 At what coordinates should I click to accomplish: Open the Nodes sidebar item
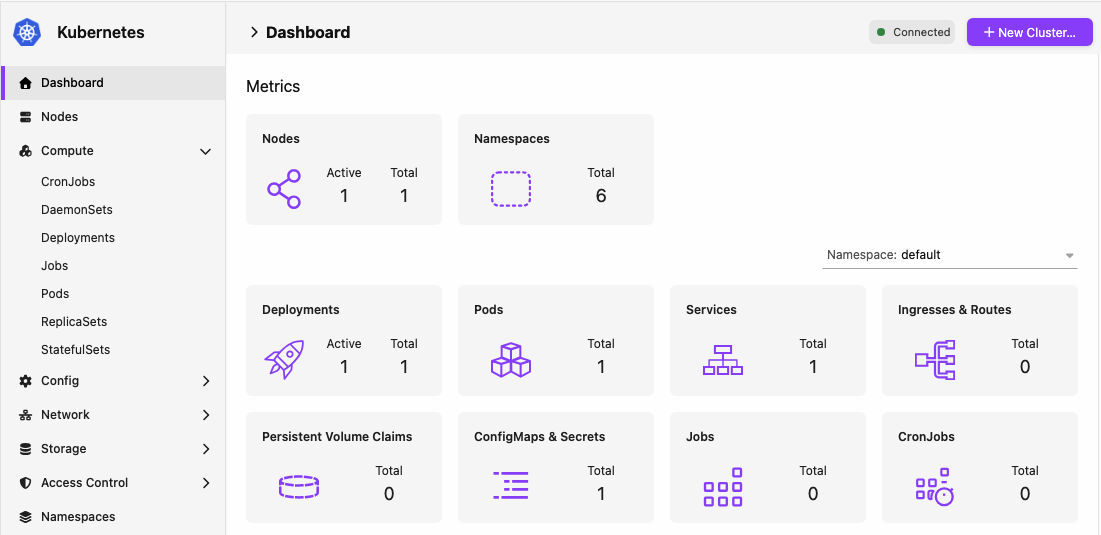pos(112,117)
